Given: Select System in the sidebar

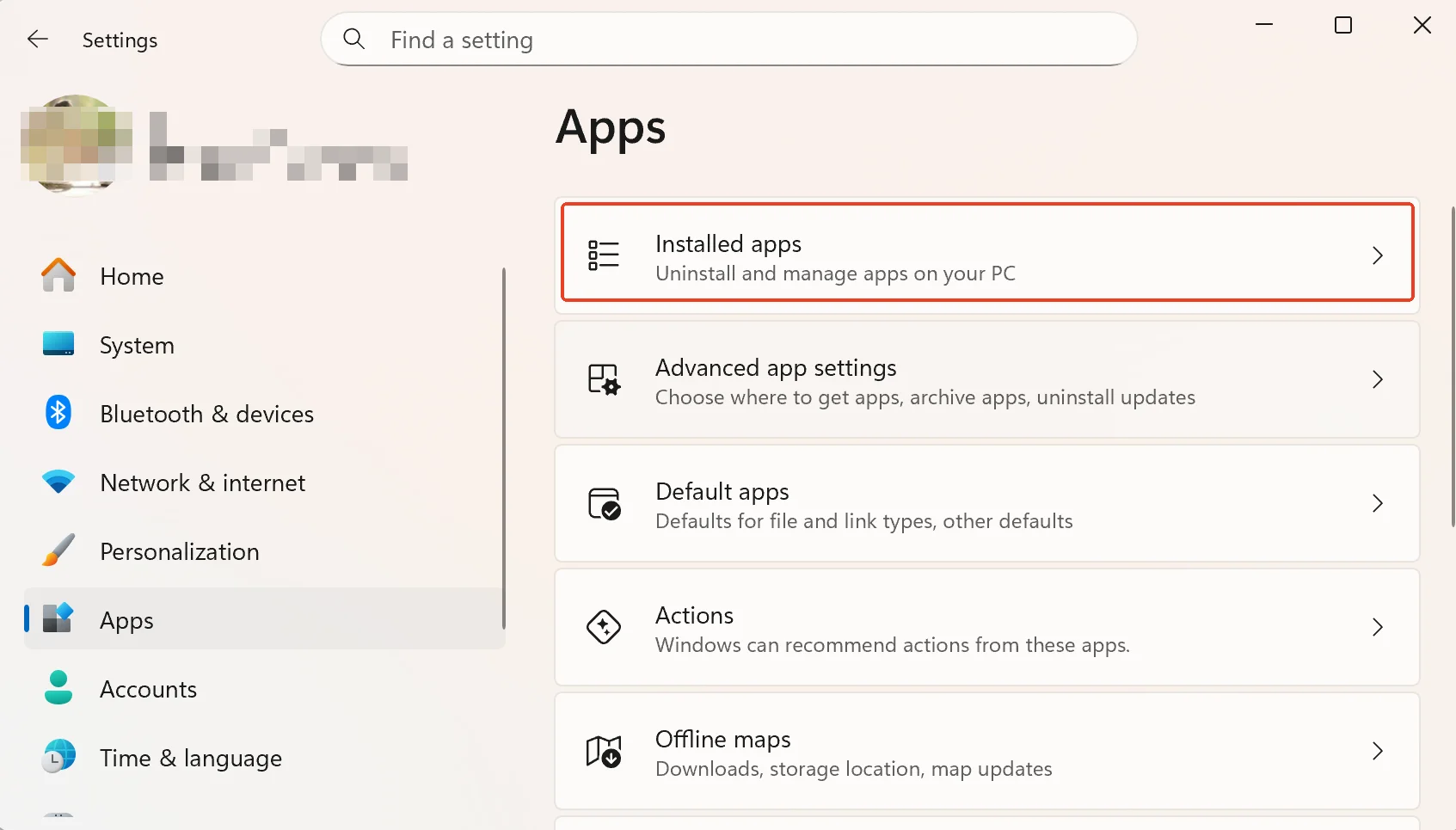Looking at the screenshot, I should pos(137,344).
